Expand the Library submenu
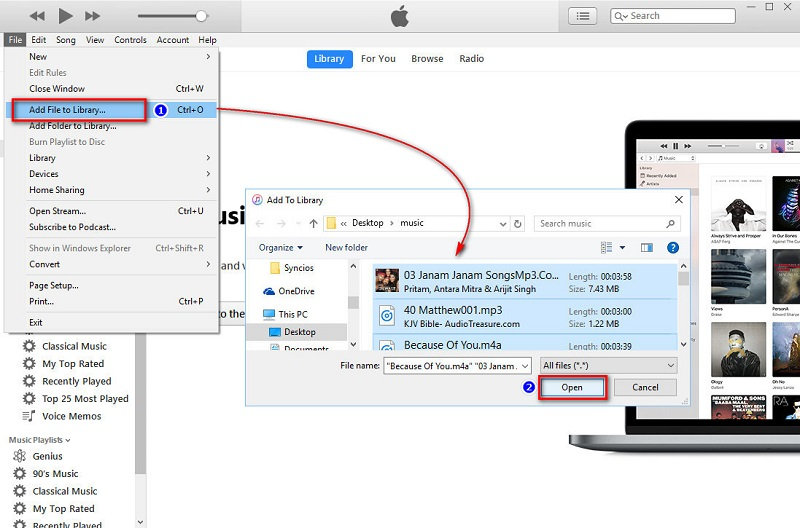 click(x=112, y=158)
